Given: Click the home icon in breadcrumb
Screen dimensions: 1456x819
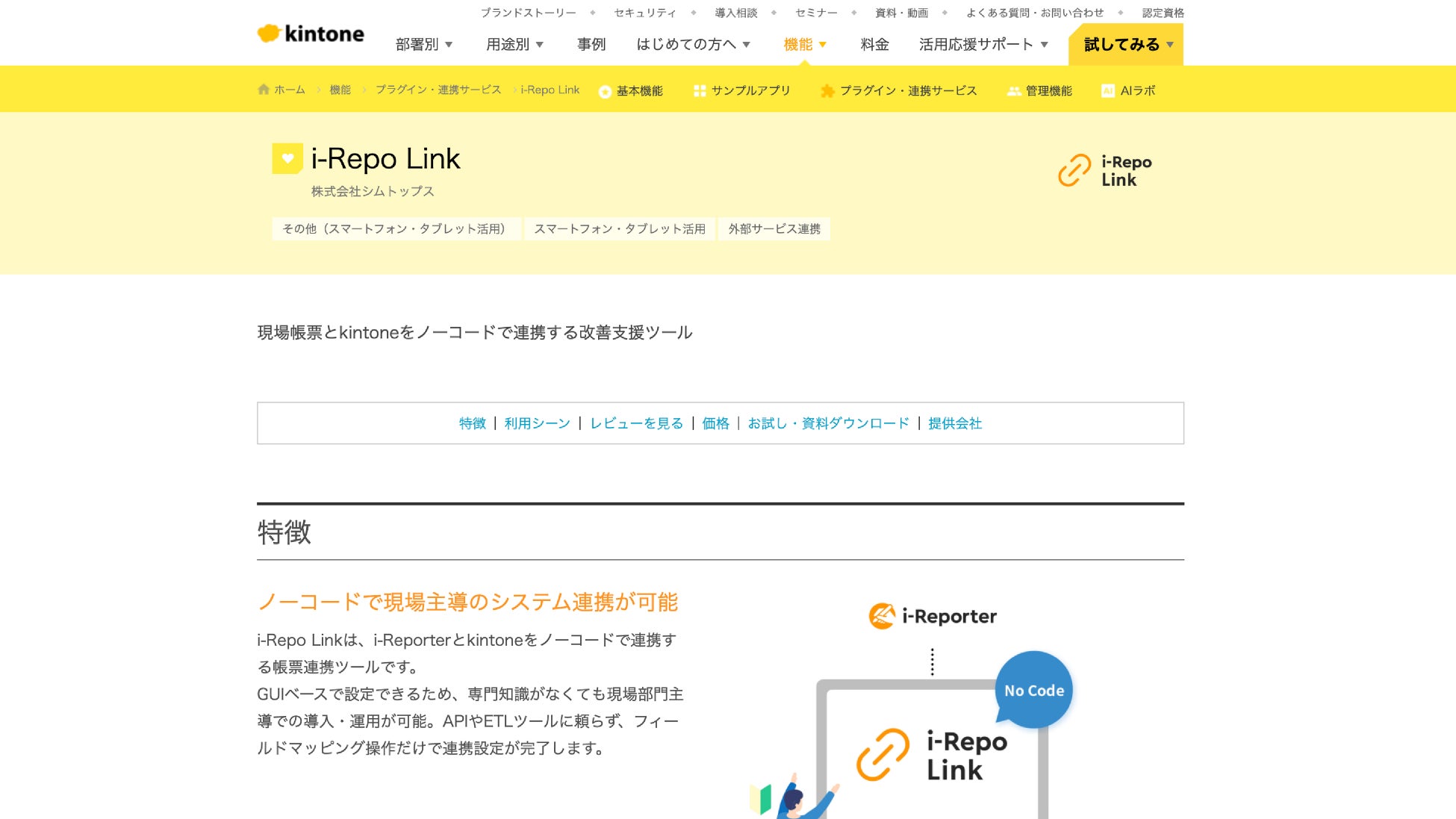Looking at the screenshot, I should tap(264, 90).
